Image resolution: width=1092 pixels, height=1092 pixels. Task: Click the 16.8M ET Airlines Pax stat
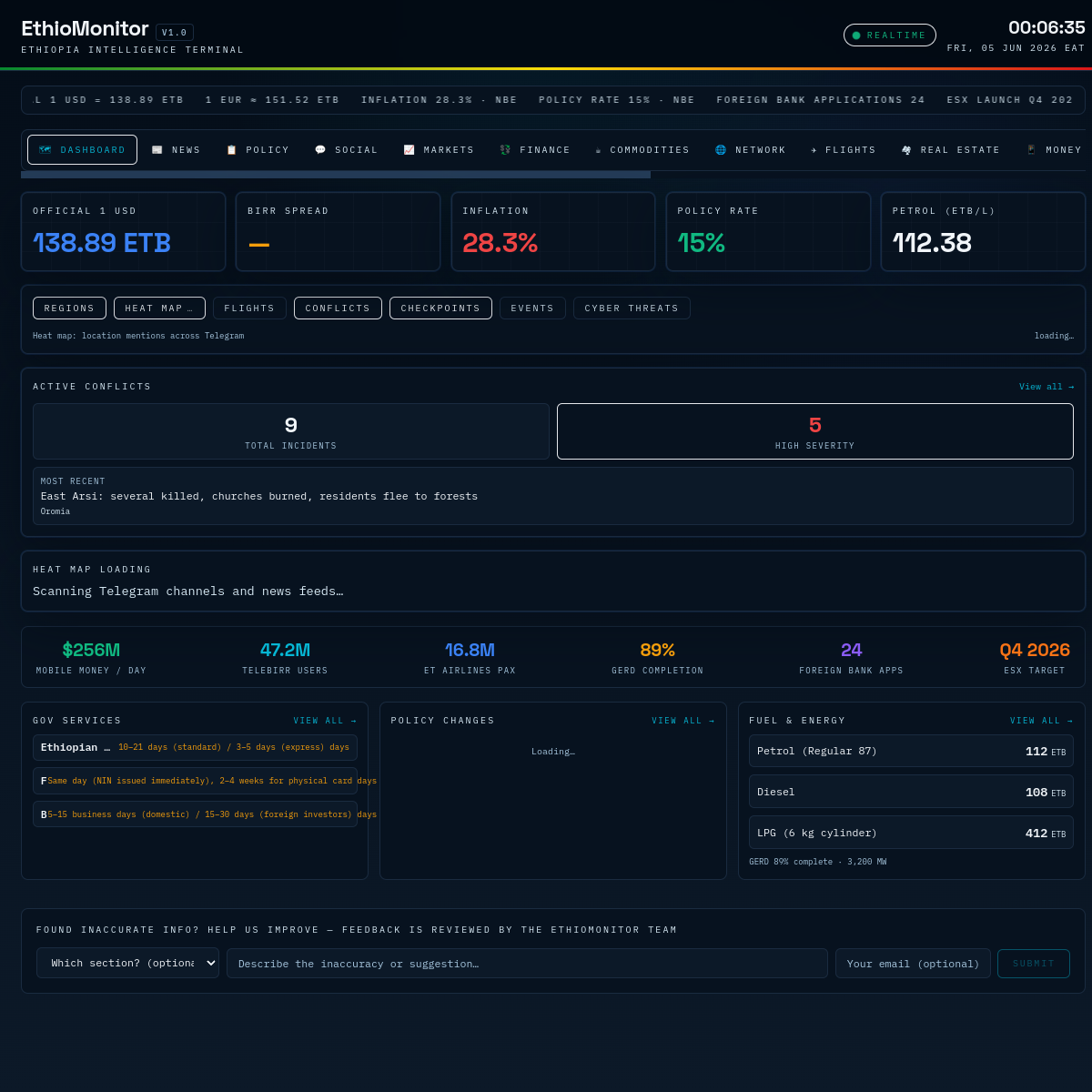(470, 658)
